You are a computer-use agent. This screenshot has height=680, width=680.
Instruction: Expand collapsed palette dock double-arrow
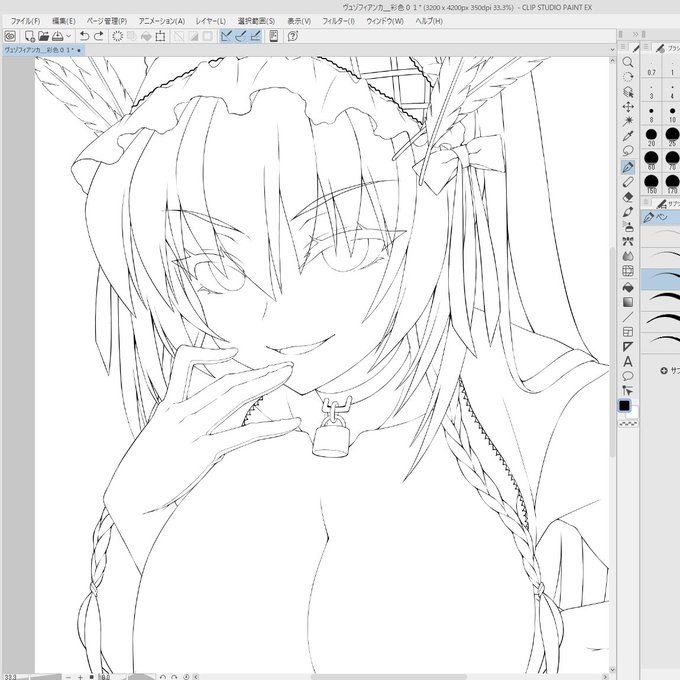click(635, 34)
